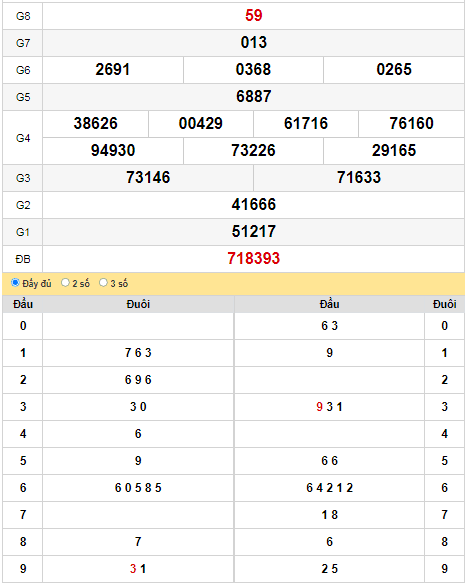Image resolution: width=468 pixels, height=586 pixels.
Task: Choose the '3 số' radio option
Action: coord(103,283)
